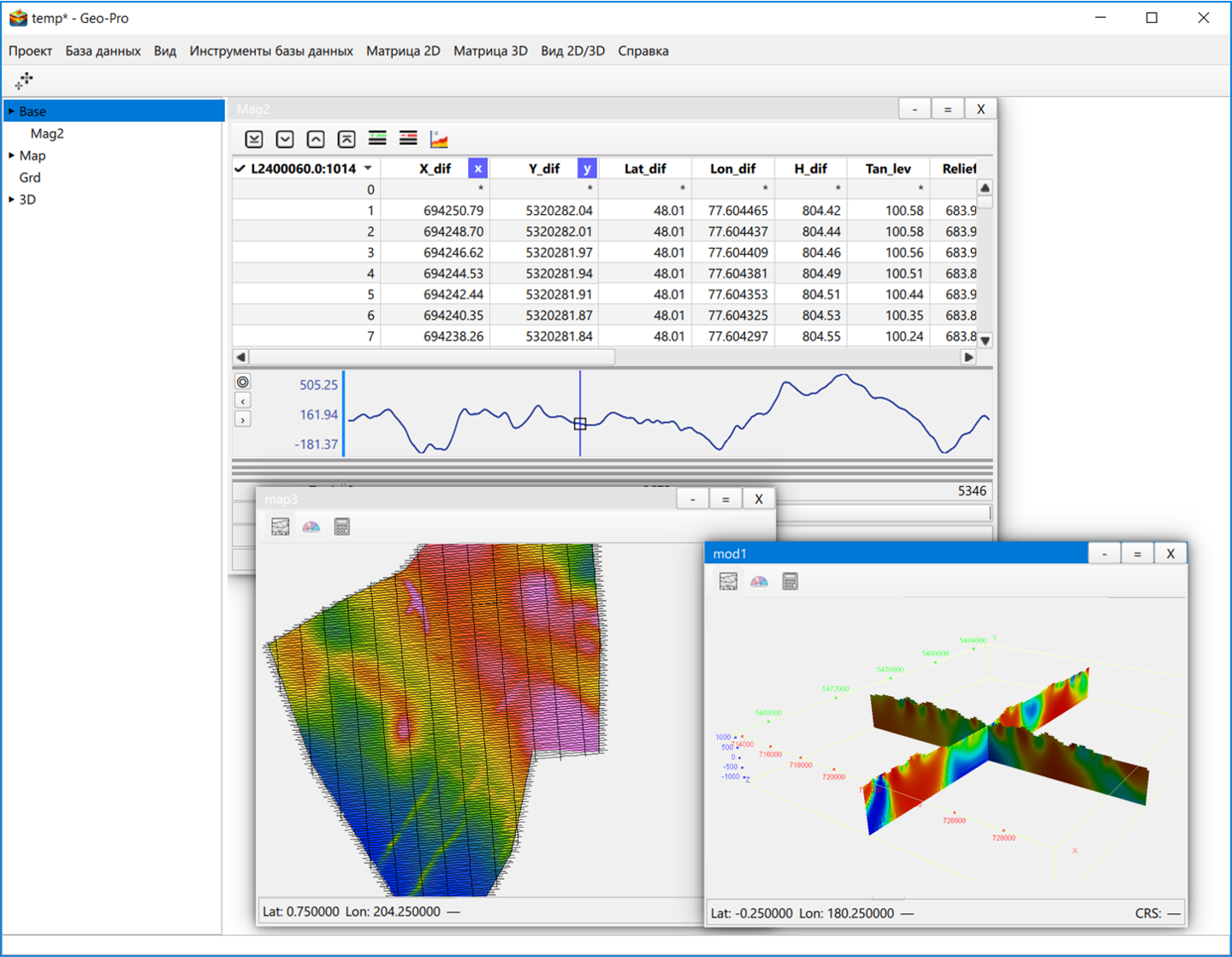Click the Lat_dif column header
Screen dimensions: 1232x957
point(645,169)
